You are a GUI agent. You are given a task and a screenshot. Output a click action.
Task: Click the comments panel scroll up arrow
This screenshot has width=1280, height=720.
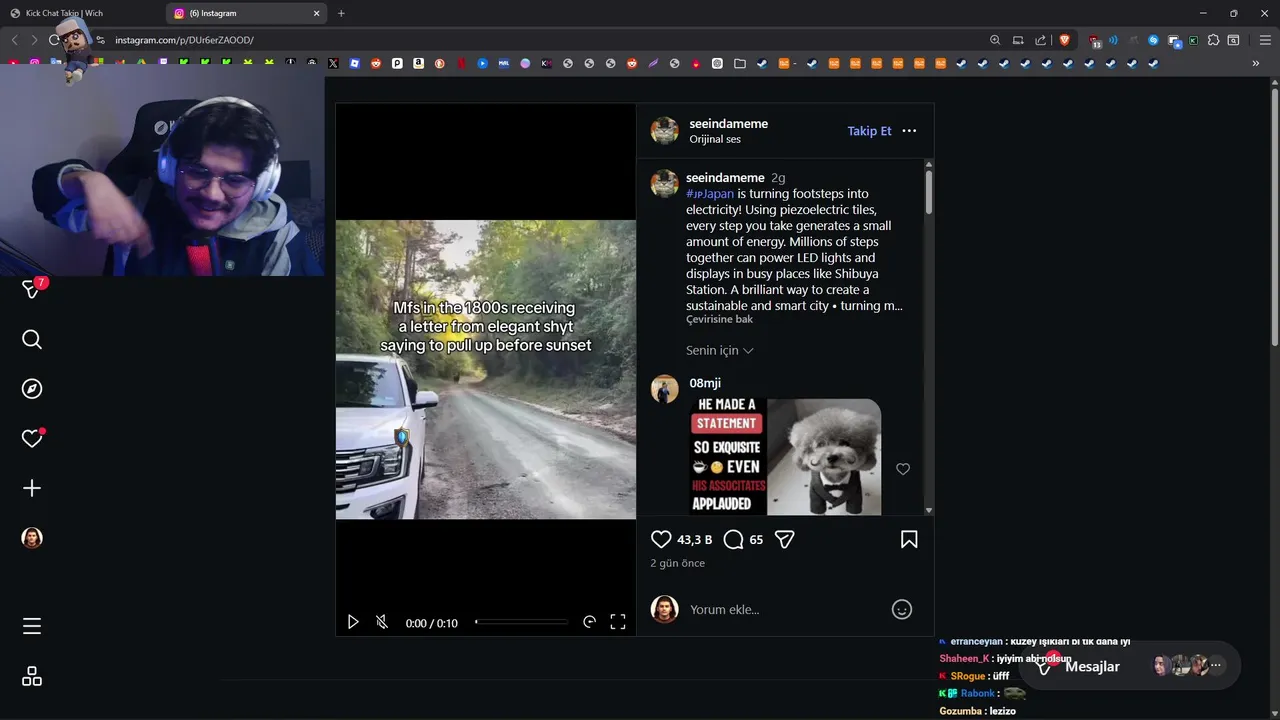[x=929, y=164]
